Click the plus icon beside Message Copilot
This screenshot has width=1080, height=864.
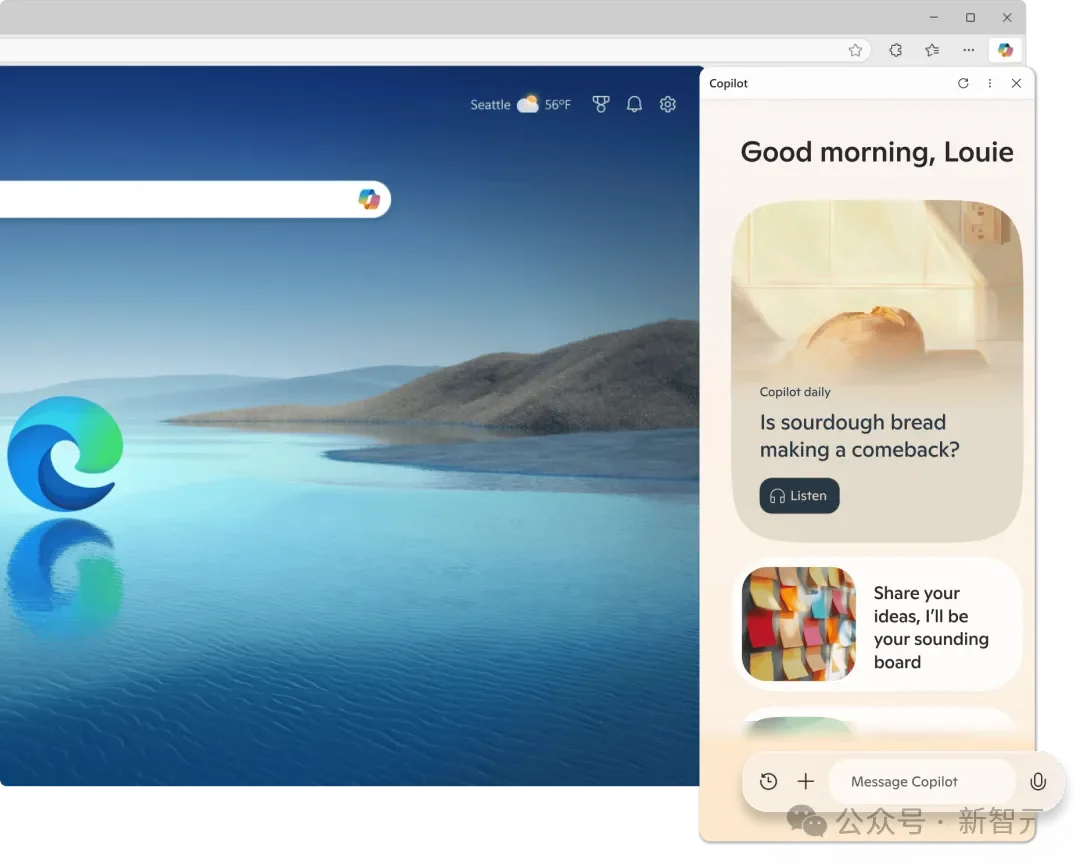(x=805, y=782)
